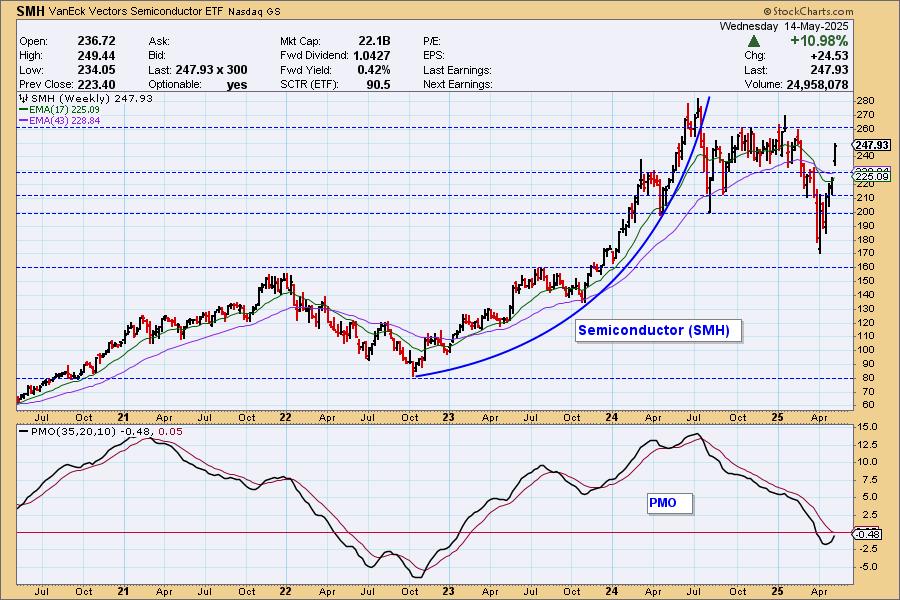Click the green up-triangle change indicator
This screenshot has width=900, height=600.
tap(754, 41)
